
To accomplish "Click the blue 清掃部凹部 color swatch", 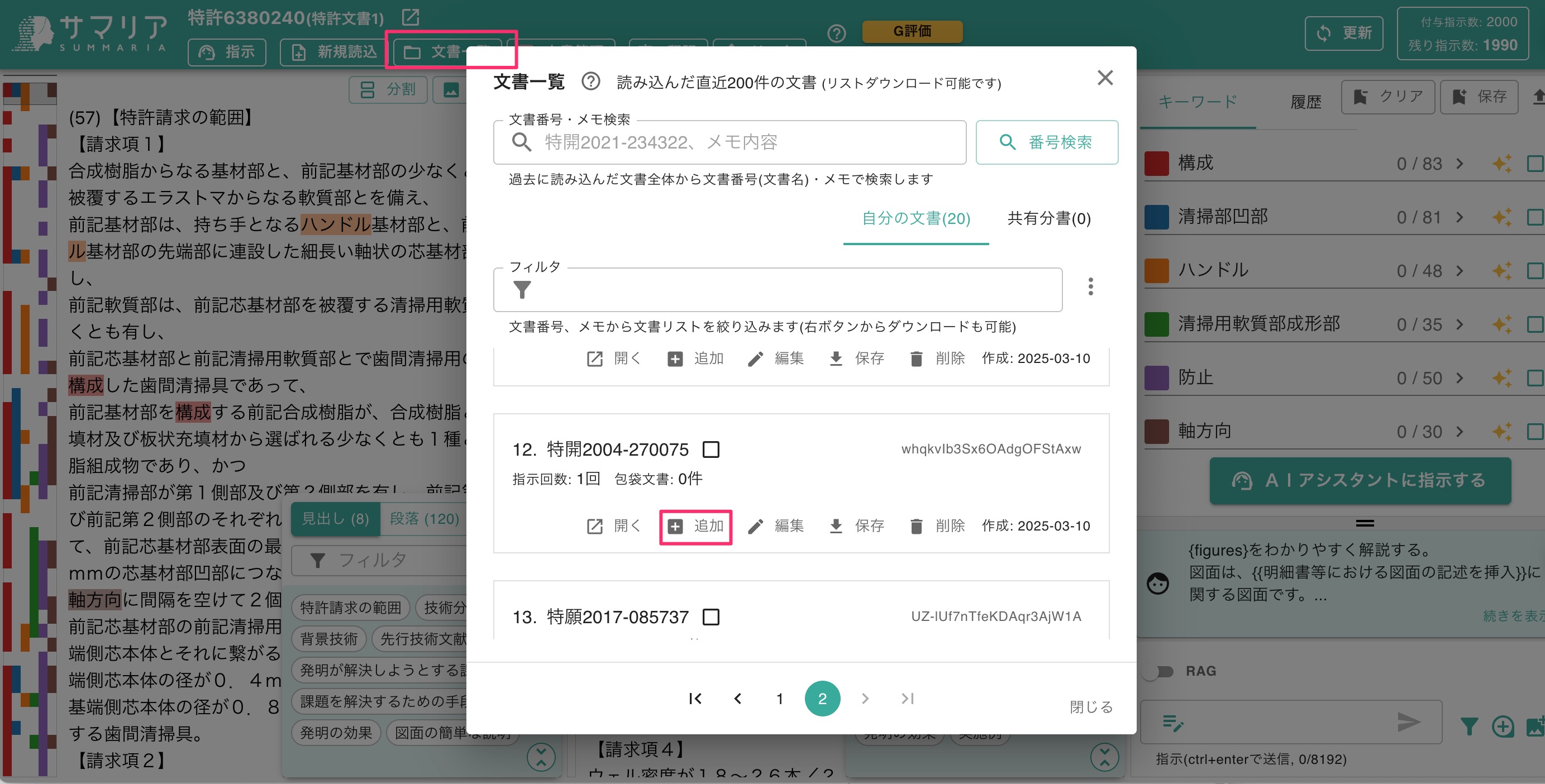I will coord(1156,217).
